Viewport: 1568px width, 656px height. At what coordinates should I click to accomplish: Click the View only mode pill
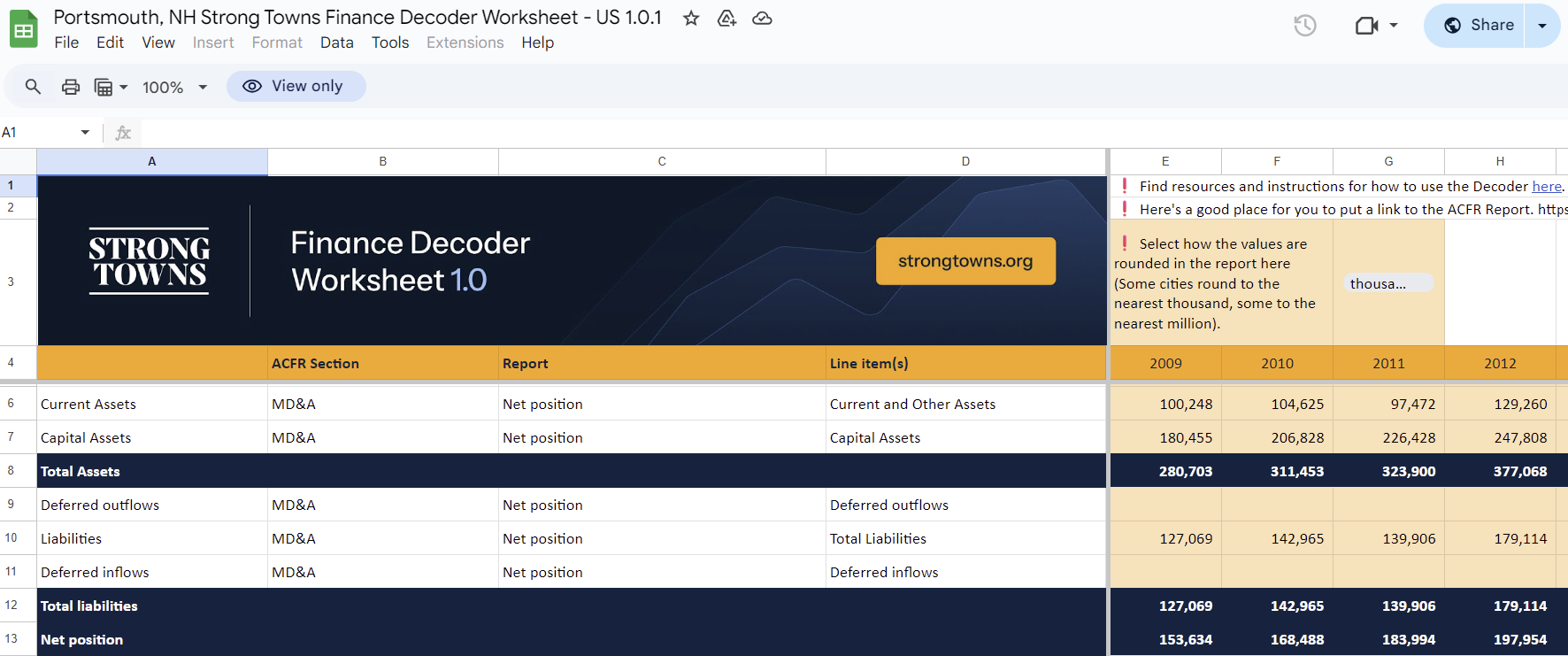[296, 86]
